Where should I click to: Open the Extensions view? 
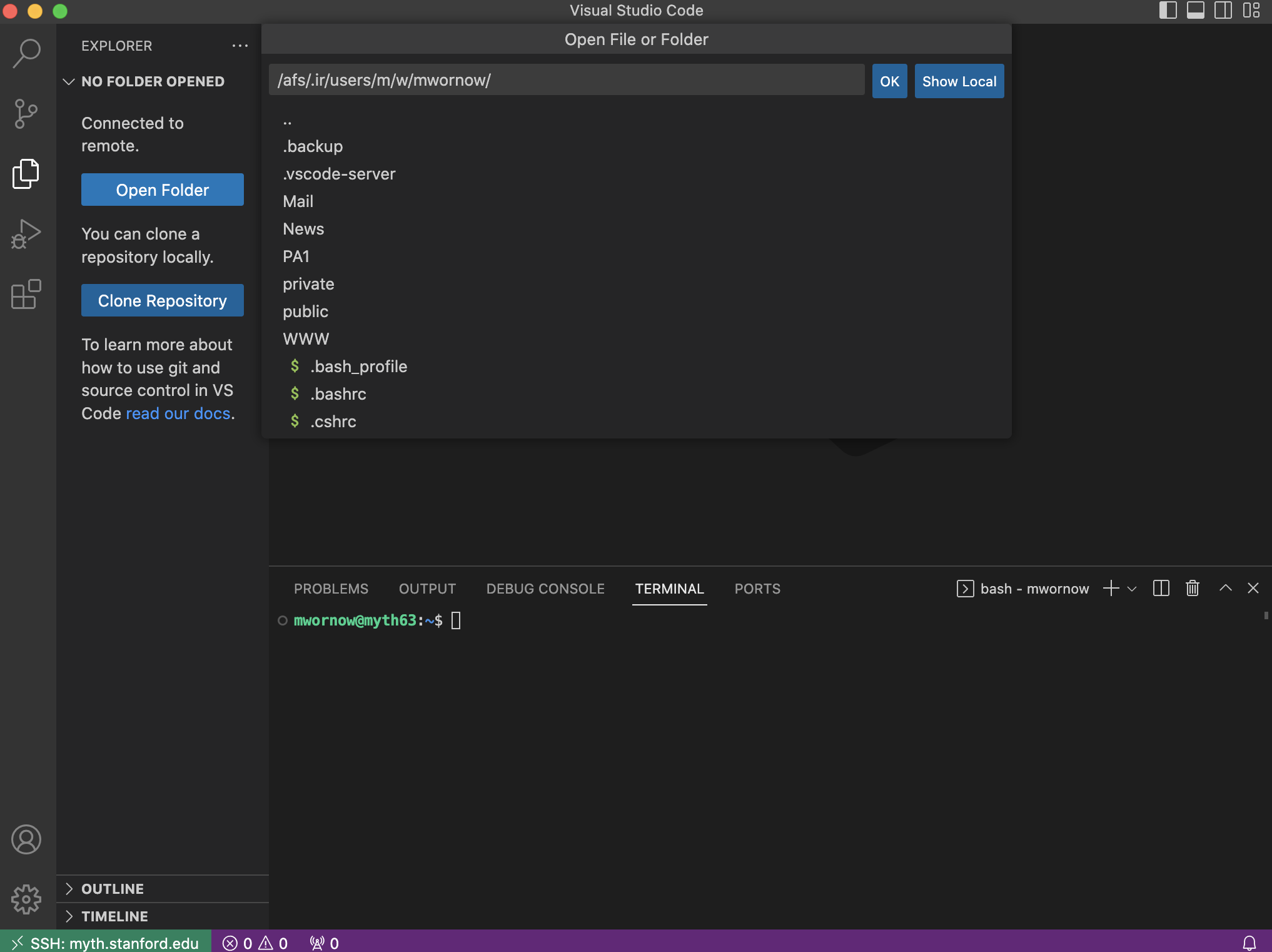26,294
